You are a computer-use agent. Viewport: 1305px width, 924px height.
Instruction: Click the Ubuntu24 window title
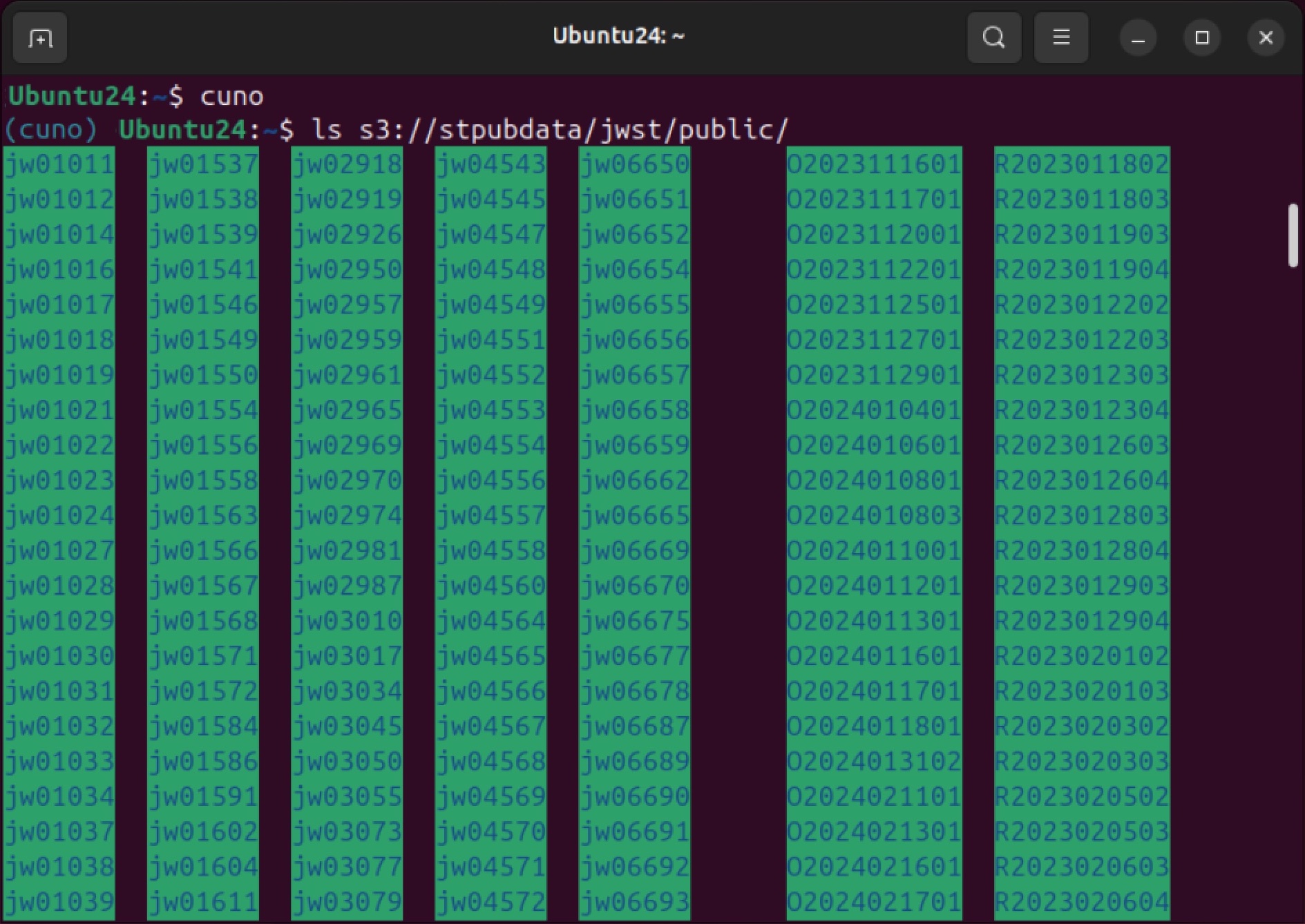[618, 36]
